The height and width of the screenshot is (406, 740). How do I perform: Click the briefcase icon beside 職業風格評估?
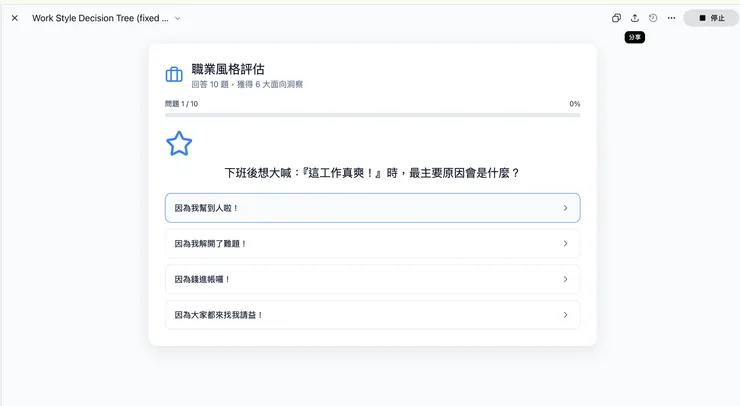[x=174, y=74]
